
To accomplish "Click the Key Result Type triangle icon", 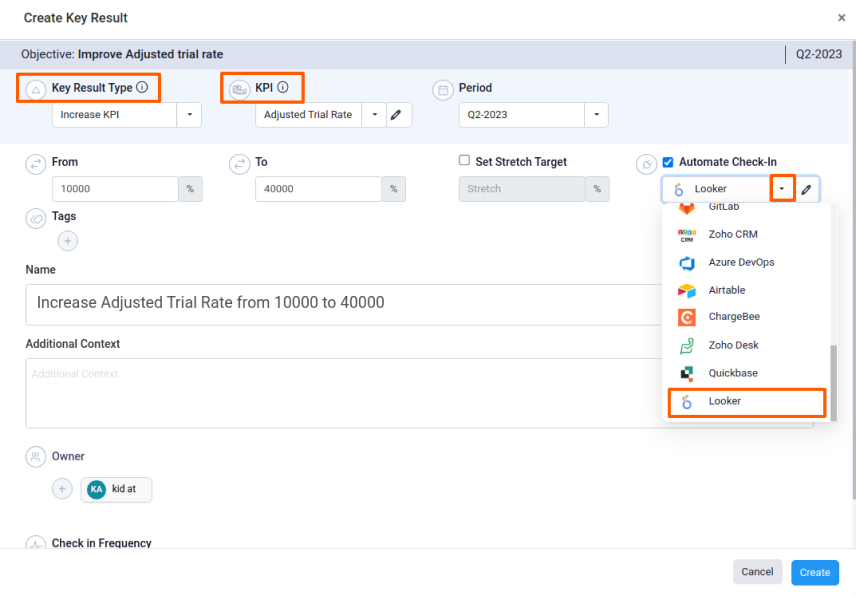I will (36, 90).
